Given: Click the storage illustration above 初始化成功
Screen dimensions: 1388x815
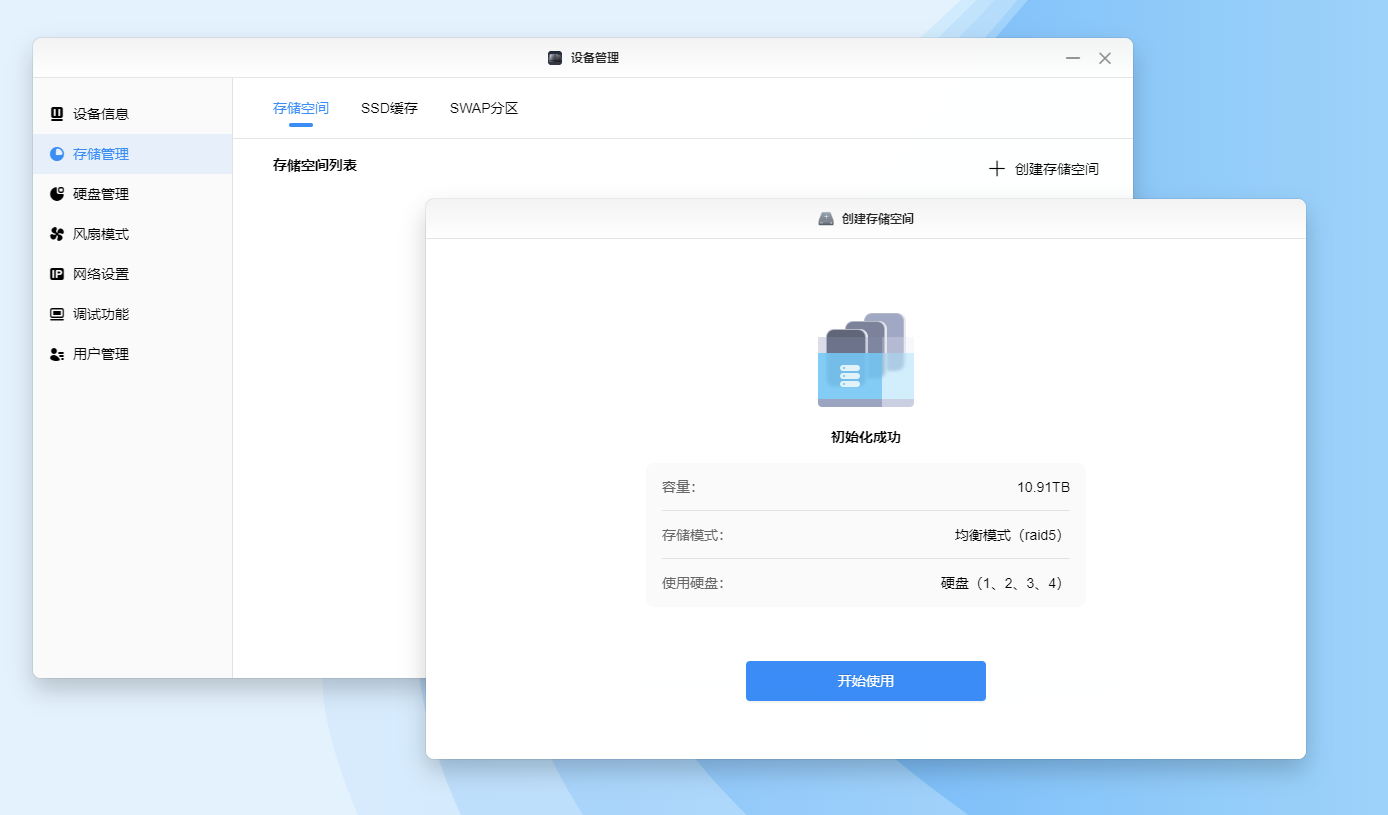Looking at the screenshot, I should tap(865, 360).
